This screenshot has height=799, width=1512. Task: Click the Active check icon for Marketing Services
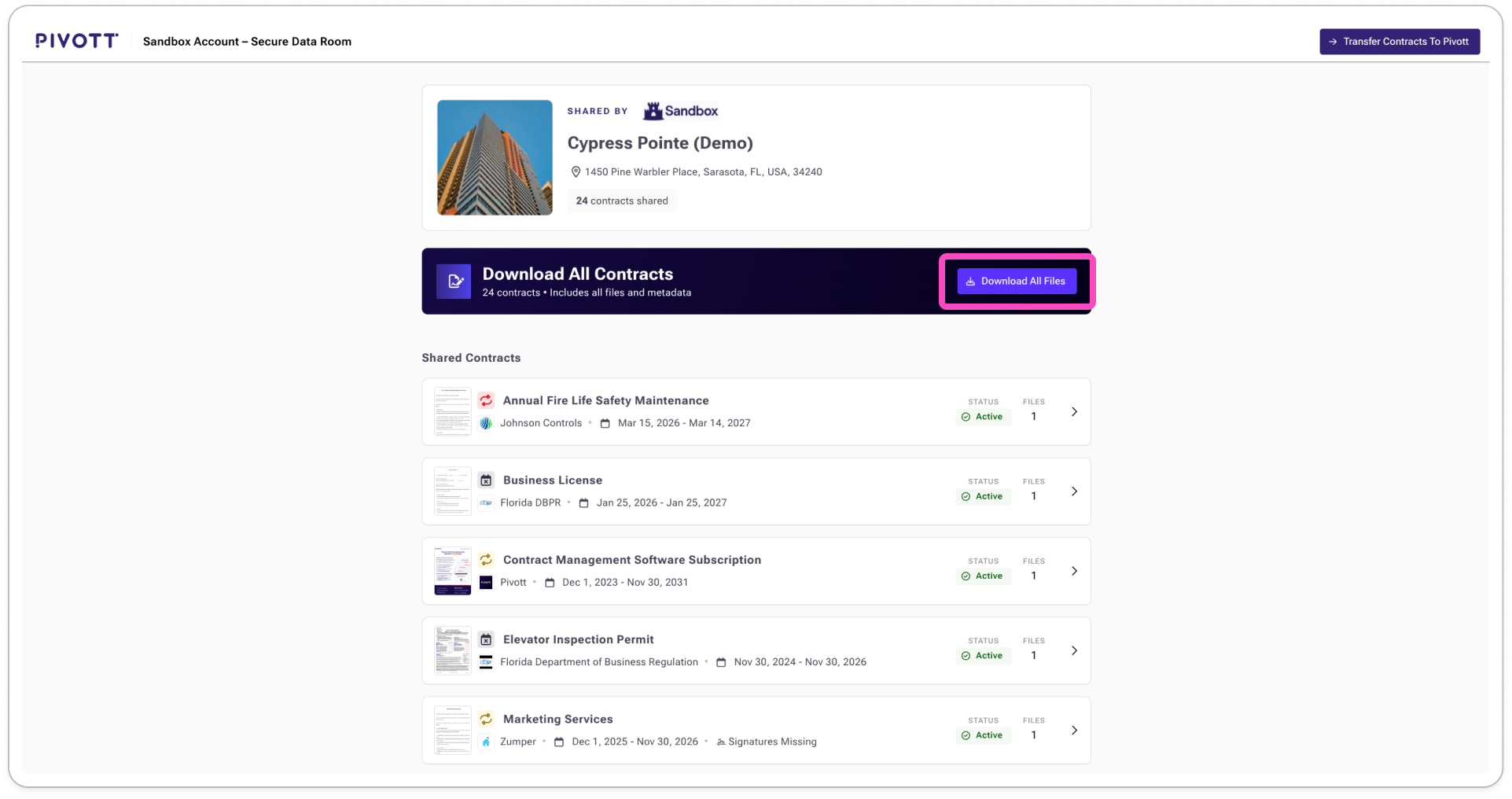coord(966,735)
